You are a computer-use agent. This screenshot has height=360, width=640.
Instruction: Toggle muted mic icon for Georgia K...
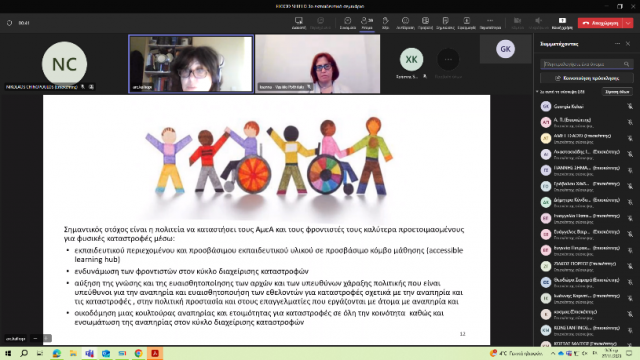coord(630,107)
